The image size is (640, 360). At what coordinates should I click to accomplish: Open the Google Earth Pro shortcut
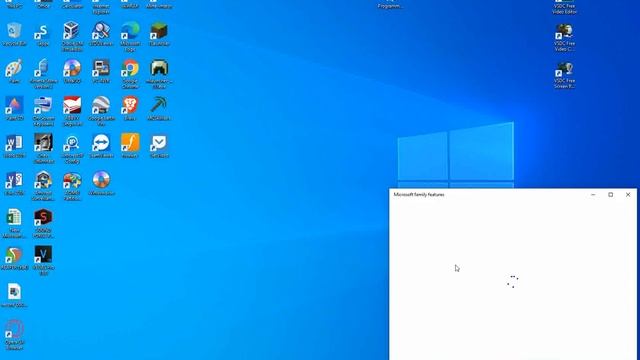click(x=101, y=106)
